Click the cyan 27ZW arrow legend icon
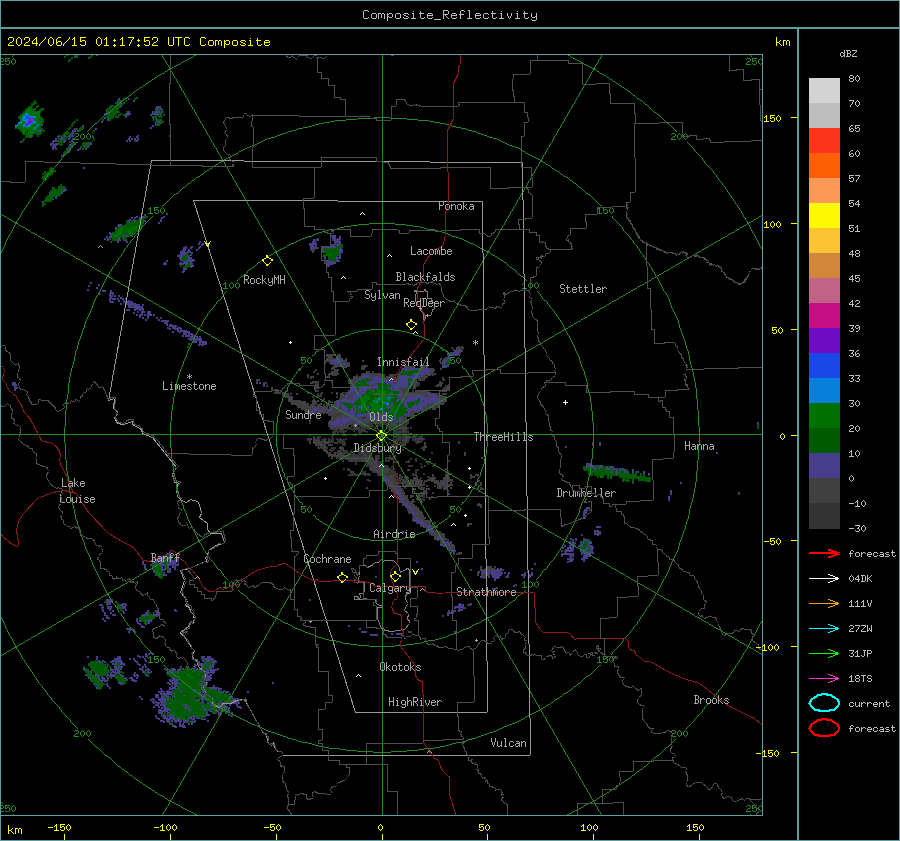900x841 pixels. click(824, 629)
